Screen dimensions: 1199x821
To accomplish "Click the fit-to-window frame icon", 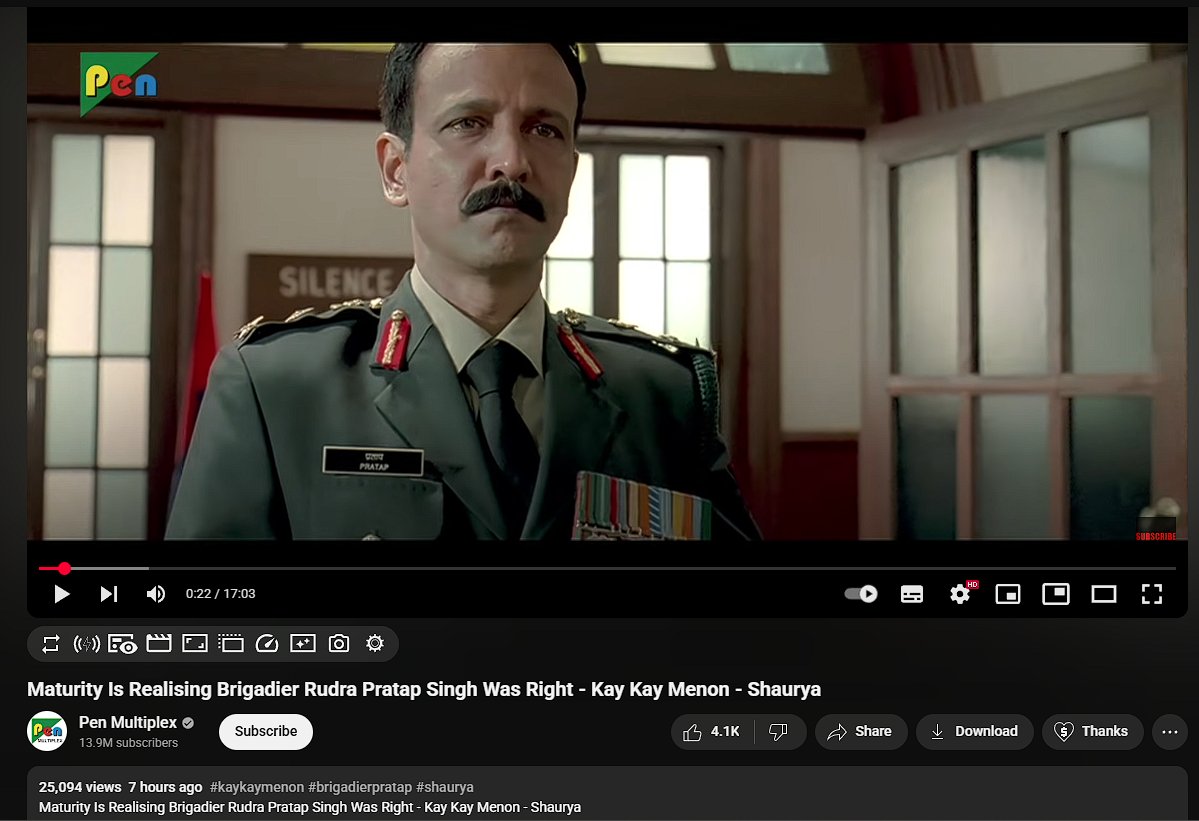I will [194, 644].
